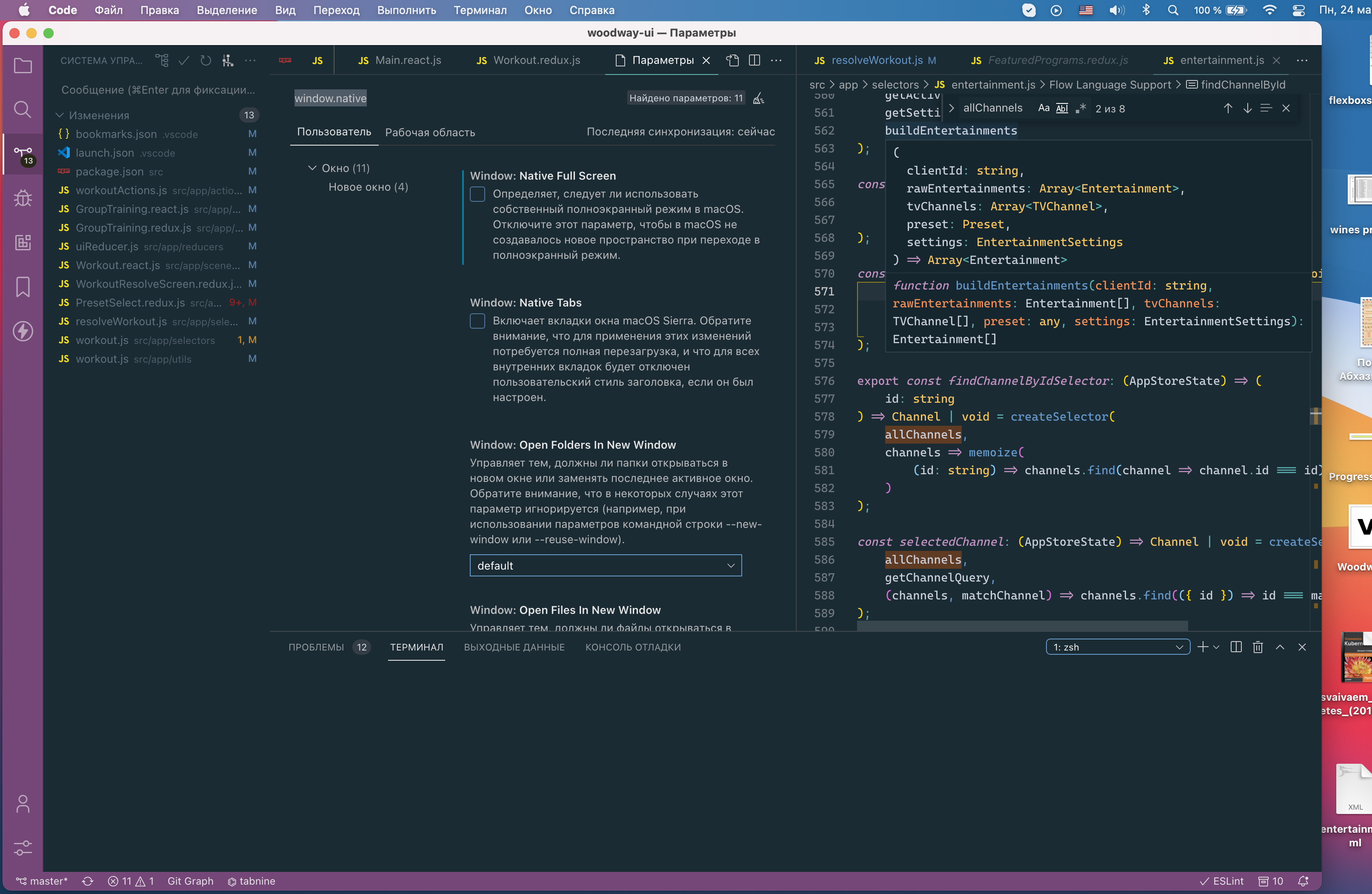Enable Window Native Tabs checkbox
Viewport: 1372px width, 894px height.
[477, 321]
